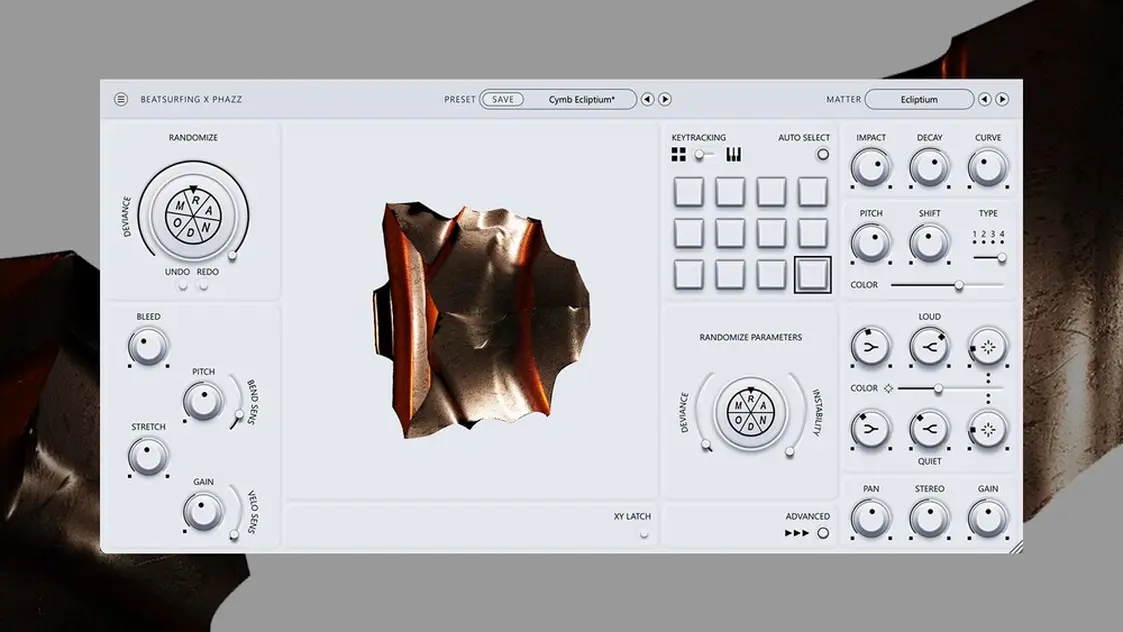Screen dimensions: 1123x632
Task: Spin the RANDOMIZE deviance wheel
Action: pyautogui.click(x=193, y=215)
